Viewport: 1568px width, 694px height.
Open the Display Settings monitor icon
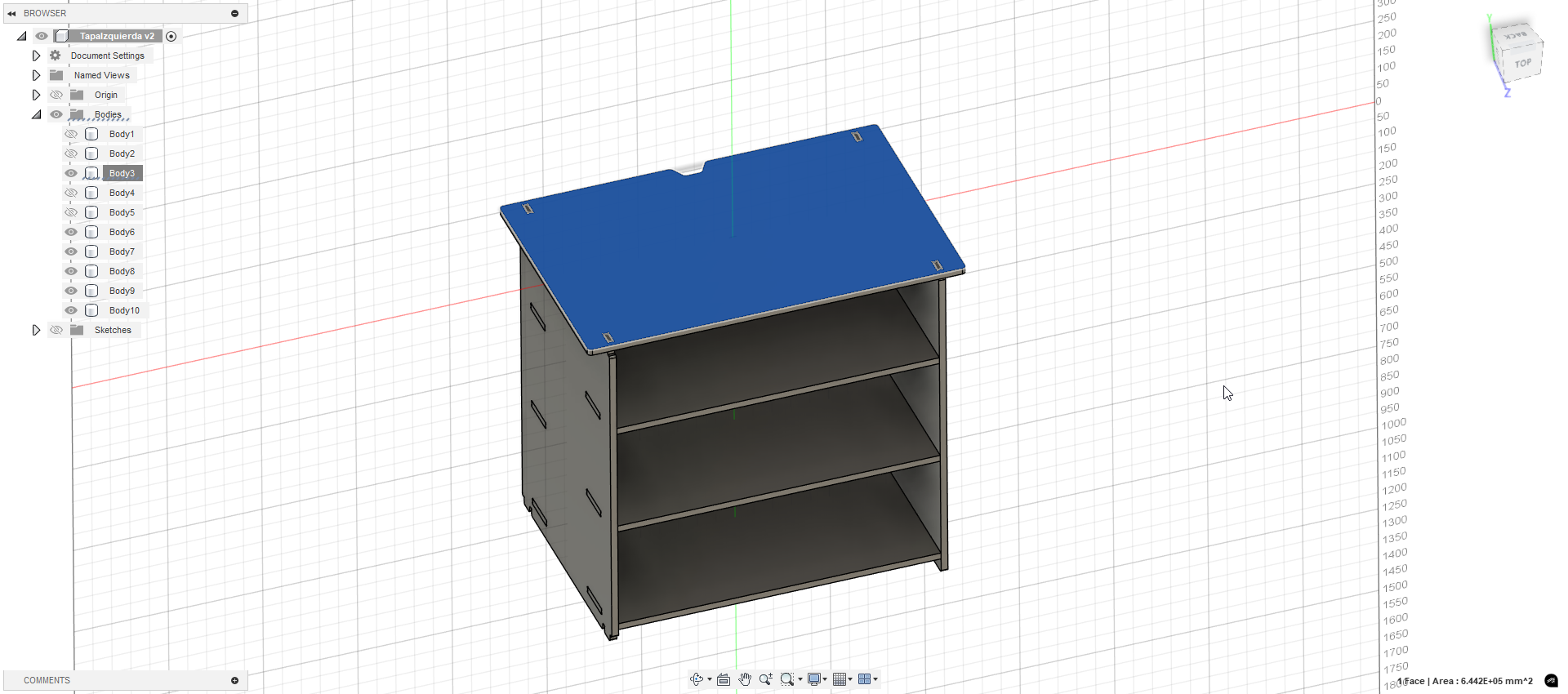[x=814, y=679]
